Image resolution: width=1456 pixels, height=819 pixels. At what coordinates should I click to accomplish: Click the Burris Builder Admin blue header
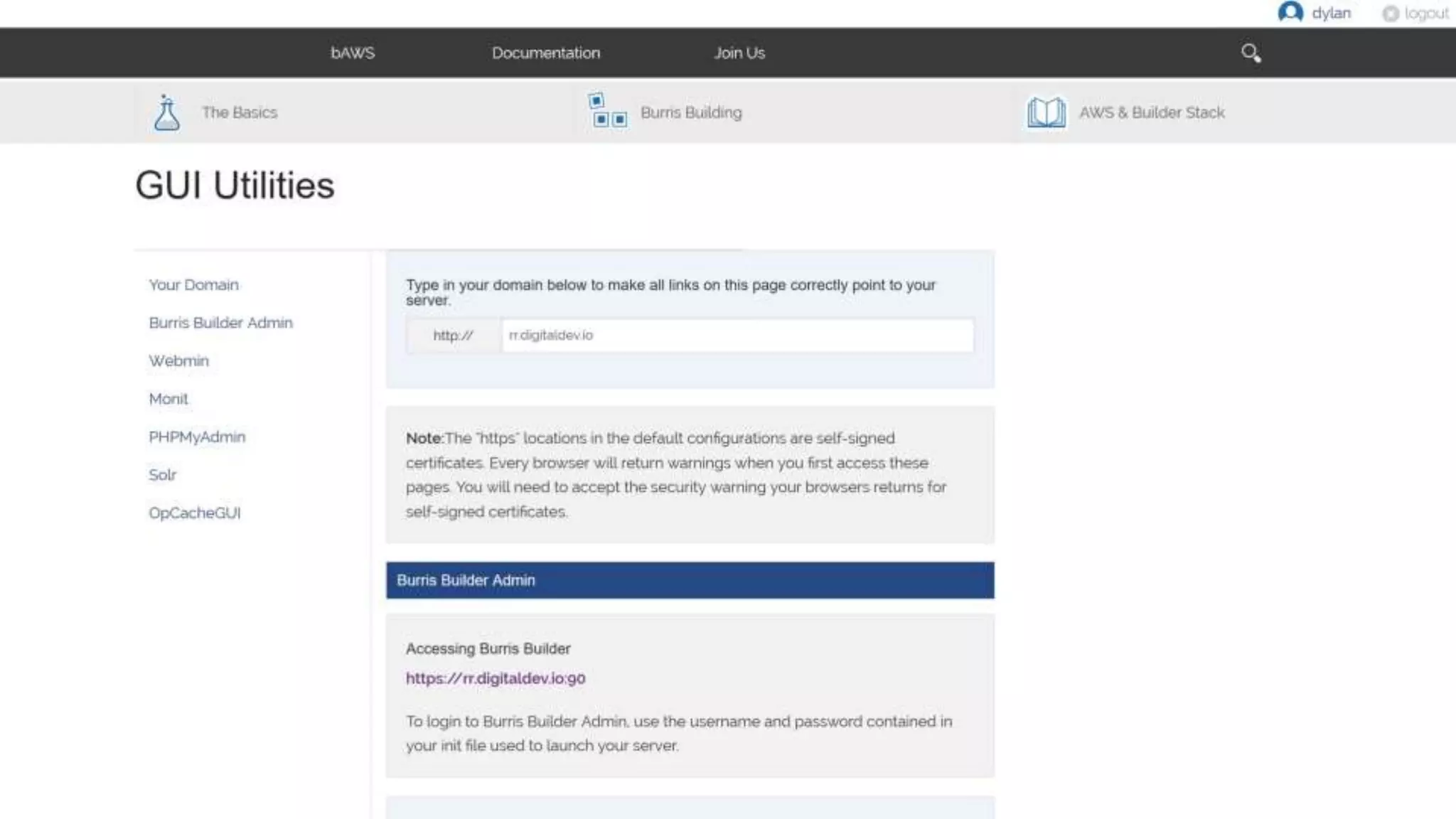(690, 581)
